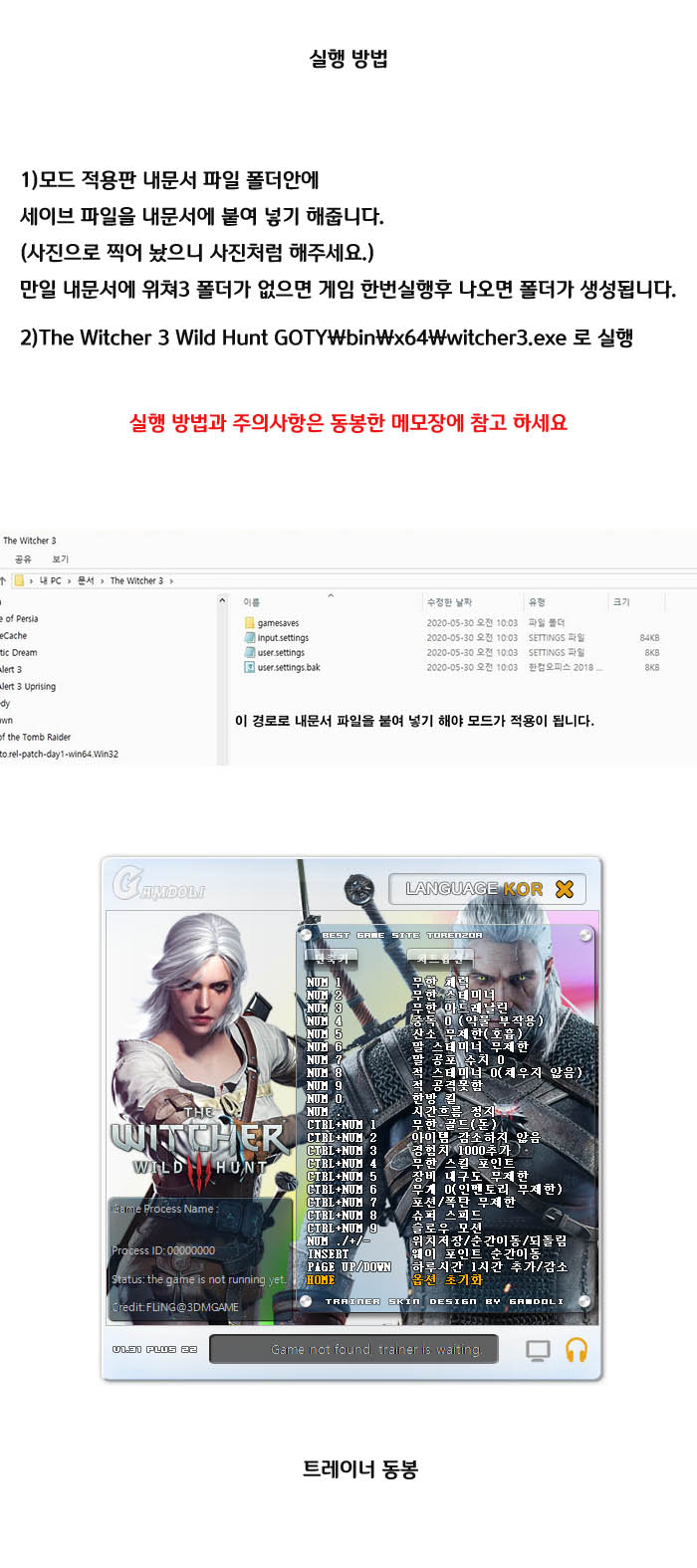This screenshot has width=697, height=1568.
Task: Expand the chevron after 내 PC
Action: [69, 580]
